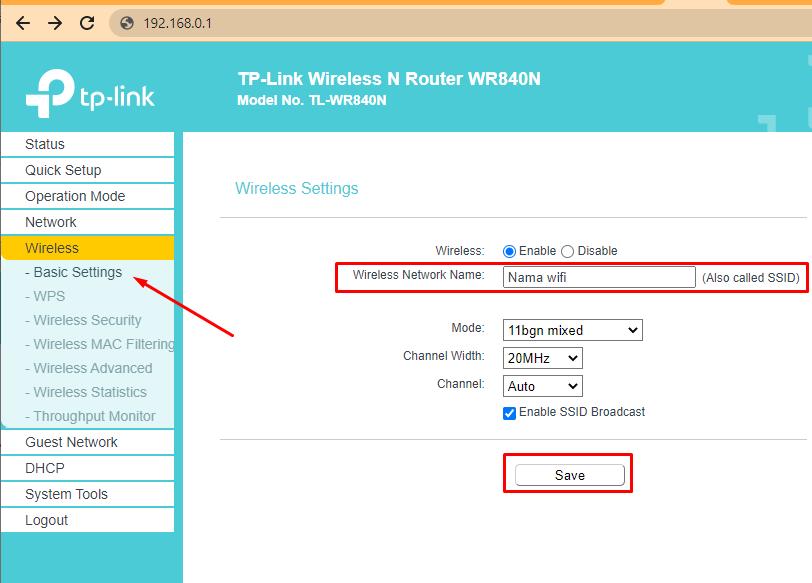
Task: Click the 'TP-Link Wireless N Router WR840N' title
Action: coord(389,79)
